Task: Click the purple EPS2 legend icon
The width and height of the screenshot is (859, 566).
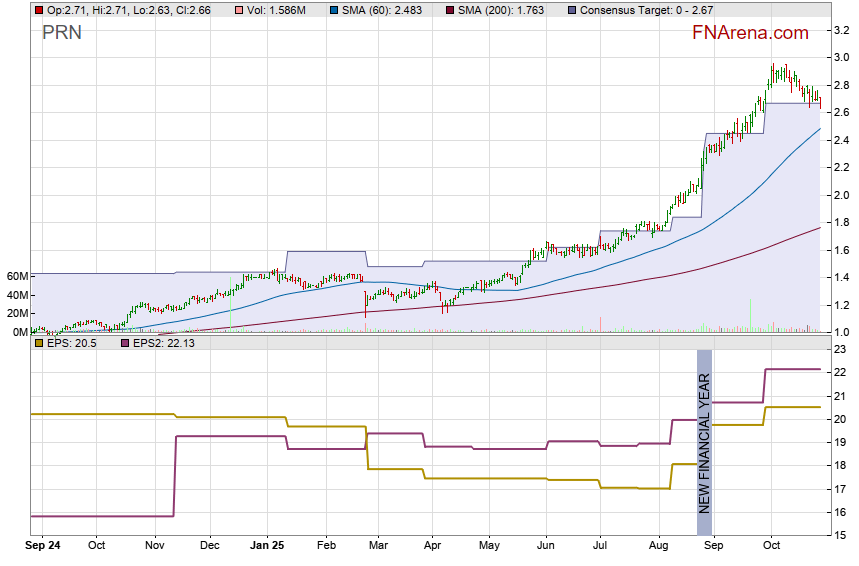Action: coord(125,343)
